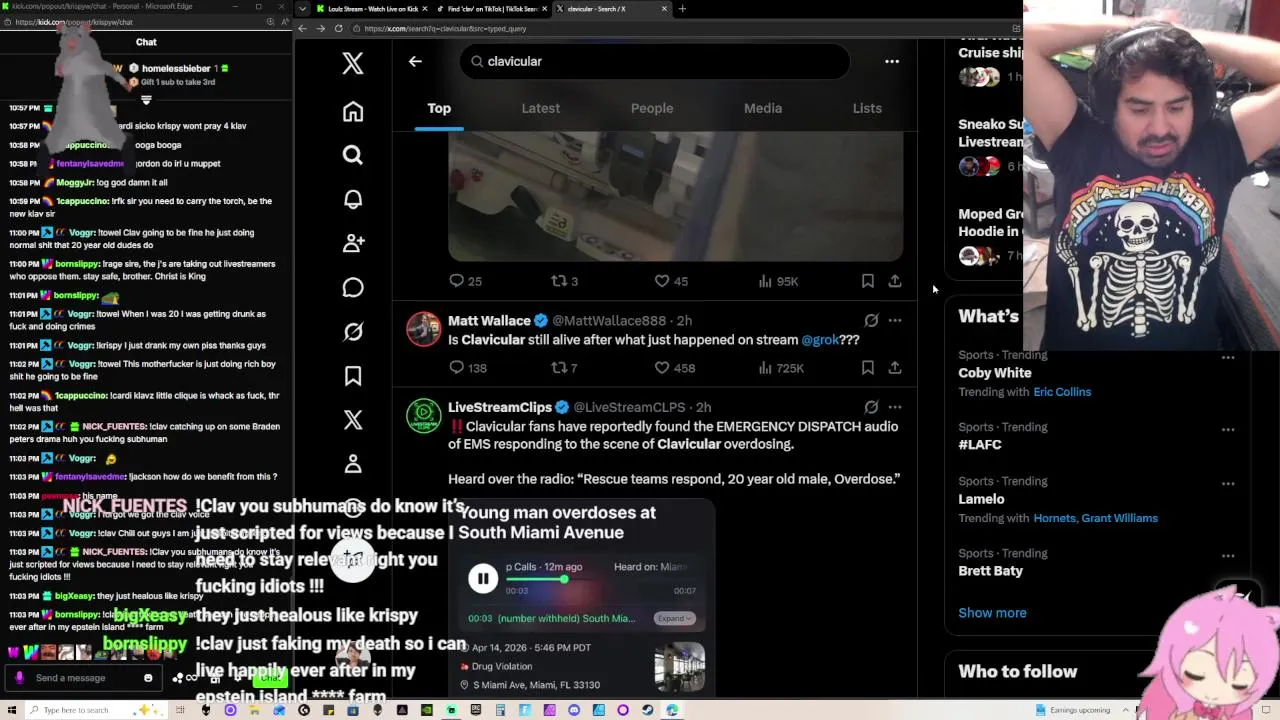
Task: Open emoji picker in Kick chat
Action: (x=147, y=678)
